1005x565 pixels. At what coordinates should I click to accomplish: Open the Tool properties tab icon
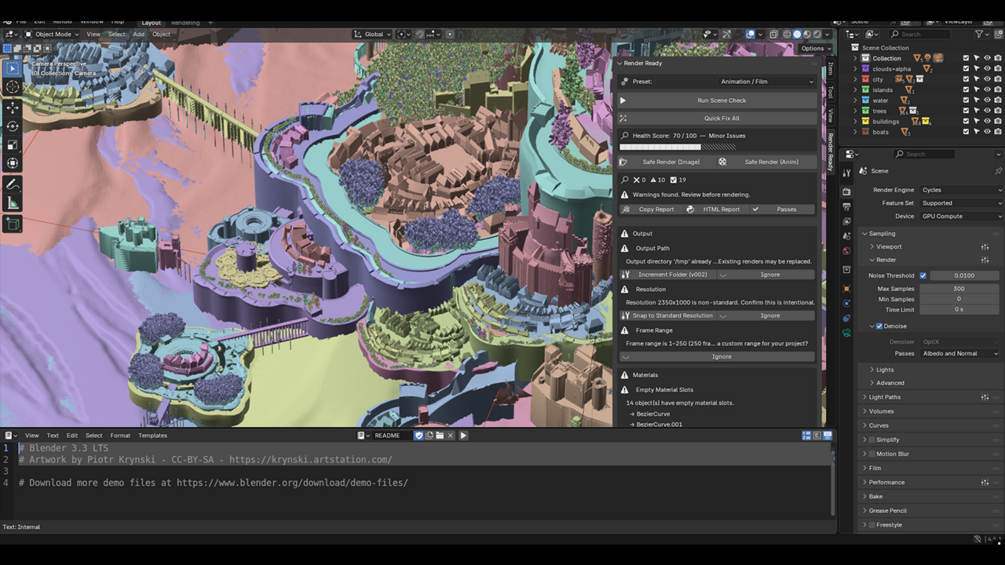pyautogui.click(x=847, y=173)
